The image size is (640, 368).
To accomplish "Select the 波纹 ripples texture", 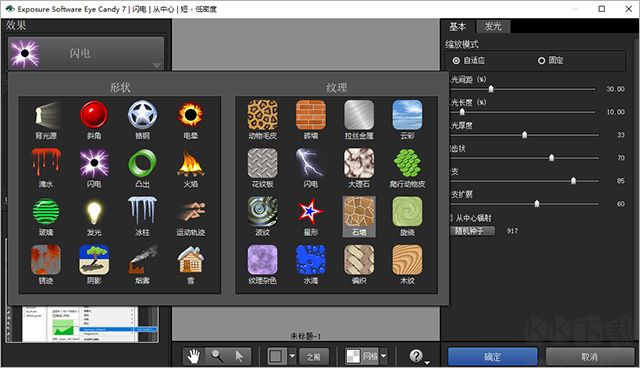I will 262,217.
